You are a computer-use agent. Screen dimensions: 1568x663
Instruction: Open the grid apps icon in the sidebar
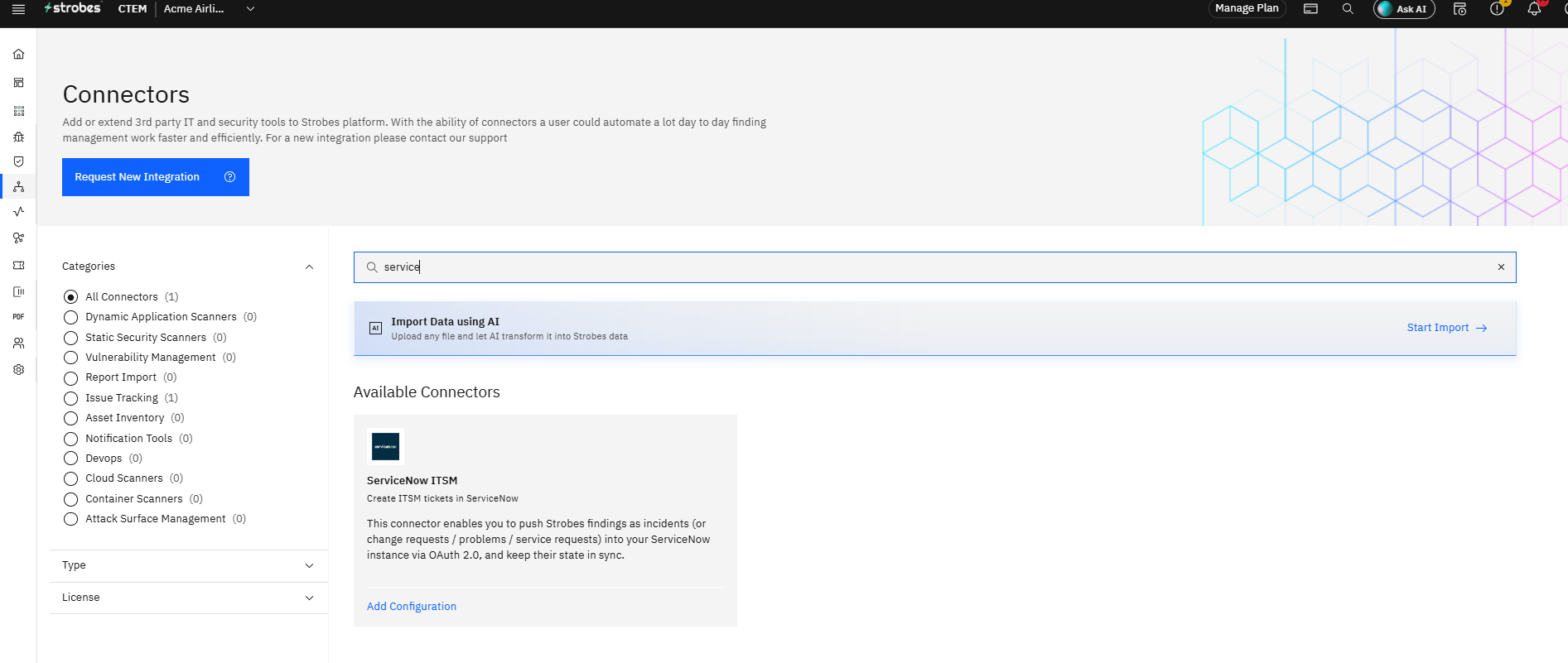(18, 111)
